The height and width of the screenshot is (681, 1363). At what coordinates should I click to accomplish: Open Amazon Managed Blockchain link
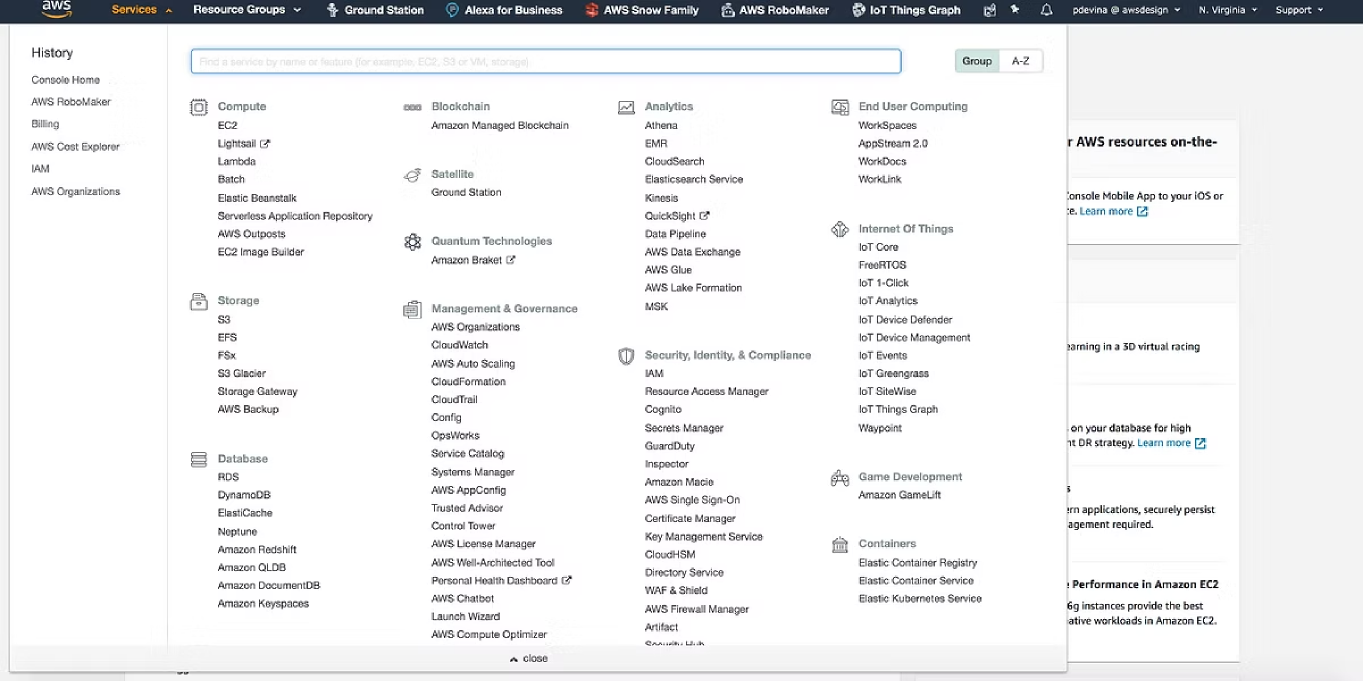[x=500, y=126]
